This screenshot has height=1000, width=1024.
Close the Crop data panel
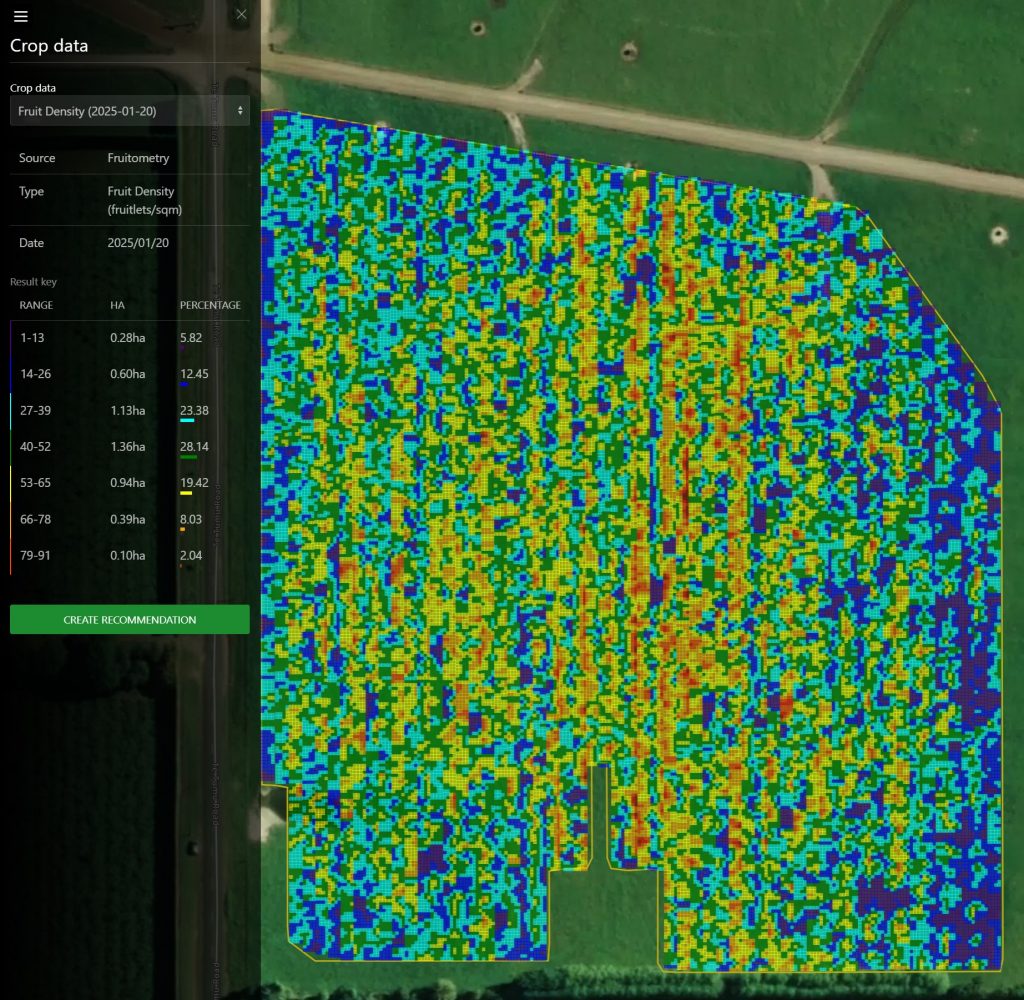coord(242,14)
